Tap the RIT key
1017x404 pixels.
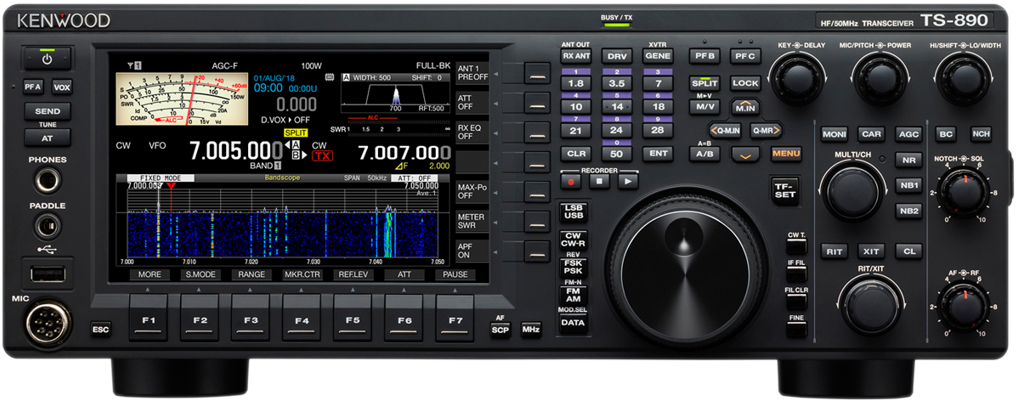click(834, 251)
